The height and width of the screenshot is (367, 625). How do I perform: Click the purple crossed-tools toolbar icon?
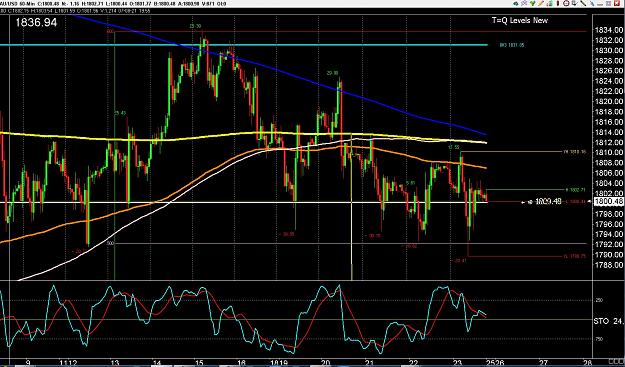[x=524, y=3]
